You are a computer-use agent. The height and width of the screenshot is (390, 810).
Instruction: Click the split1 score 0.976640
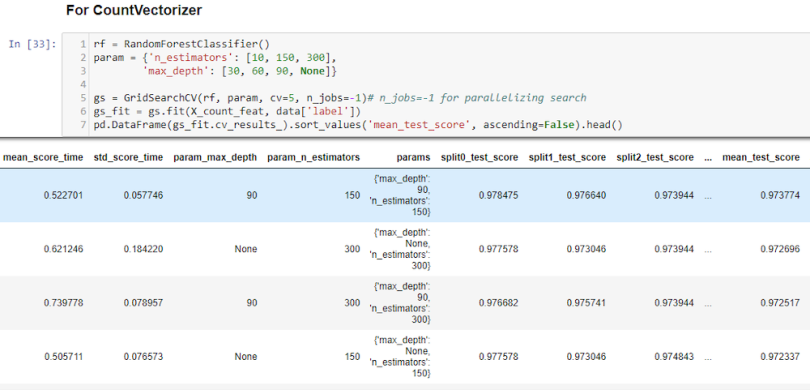coord(586,195)
